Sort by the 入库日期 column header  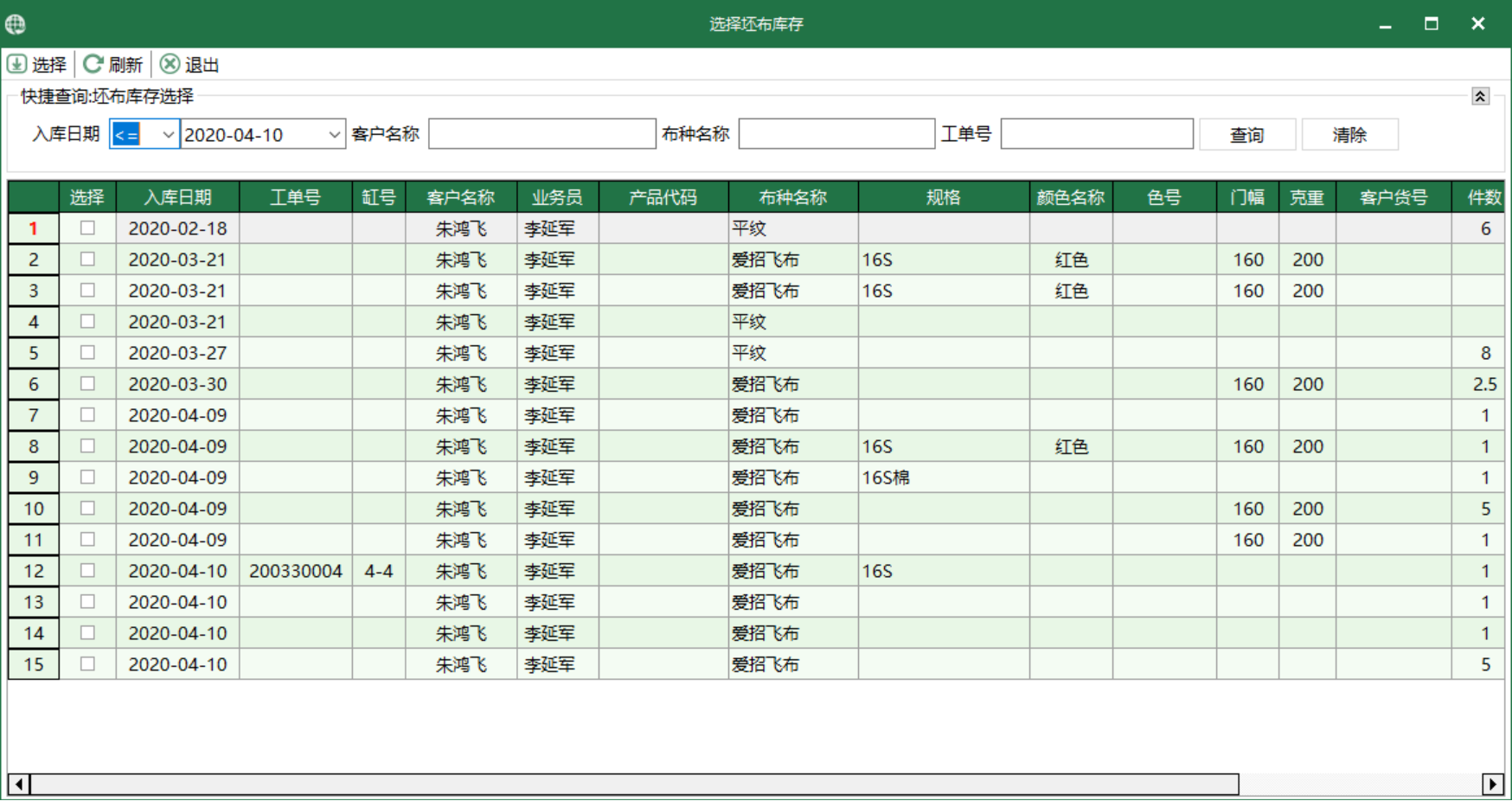click(x=177, y=197)
